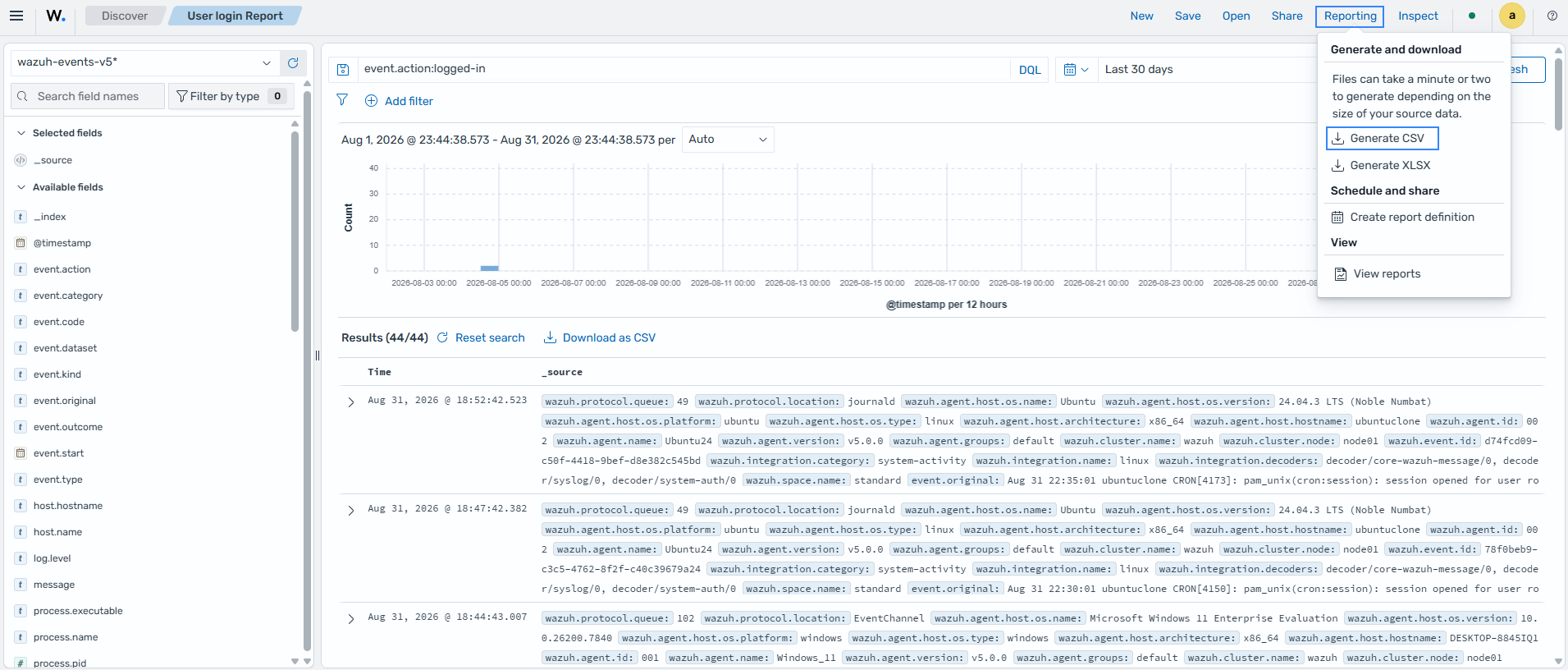Image resolution: width=1568 pixels, height=670 pixels.
Task: Refresh the index pattern list
Action: (293, 62)
